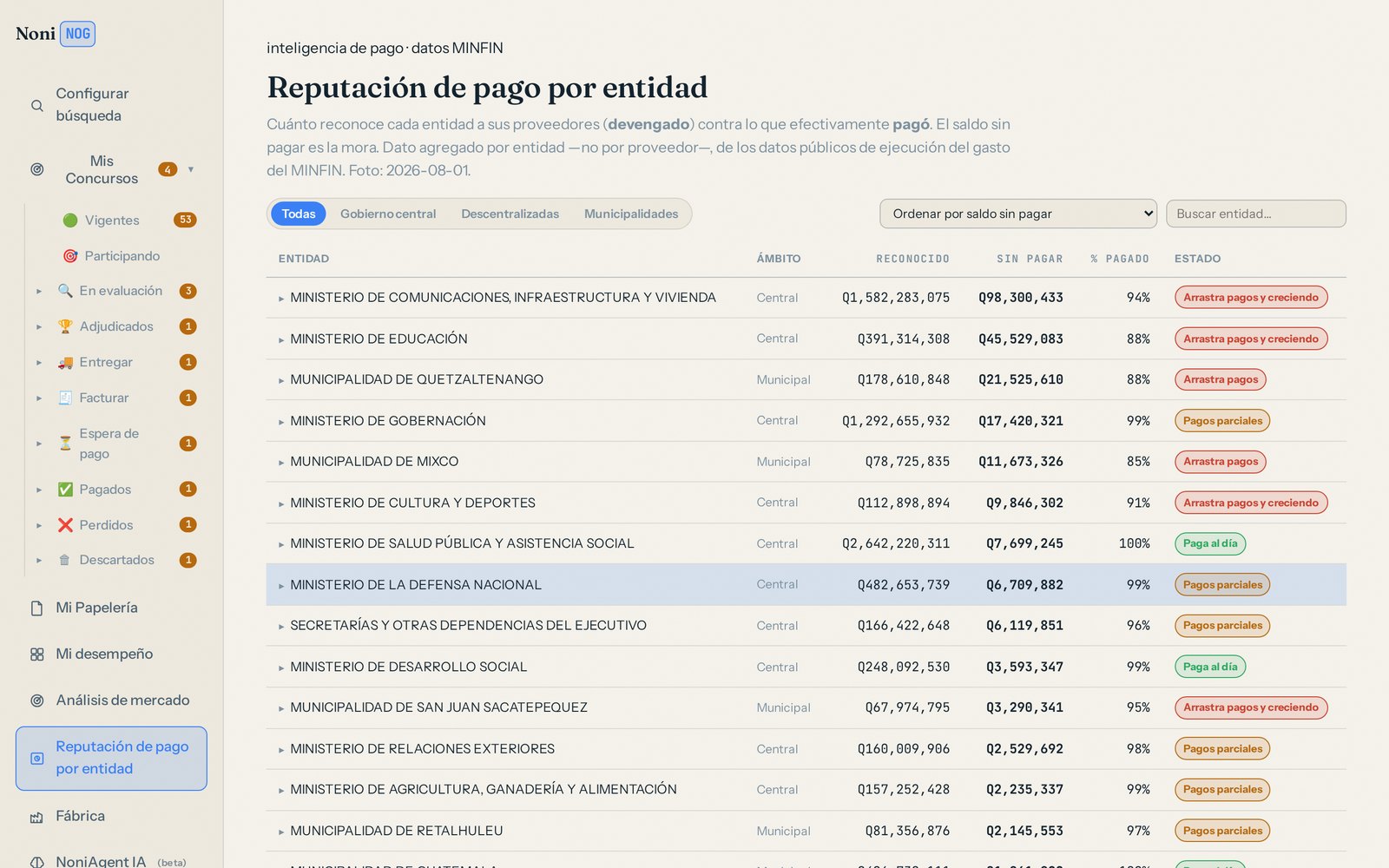Expand the Perdidos tree arrow

pyautogui.click(x=39, y=526)
